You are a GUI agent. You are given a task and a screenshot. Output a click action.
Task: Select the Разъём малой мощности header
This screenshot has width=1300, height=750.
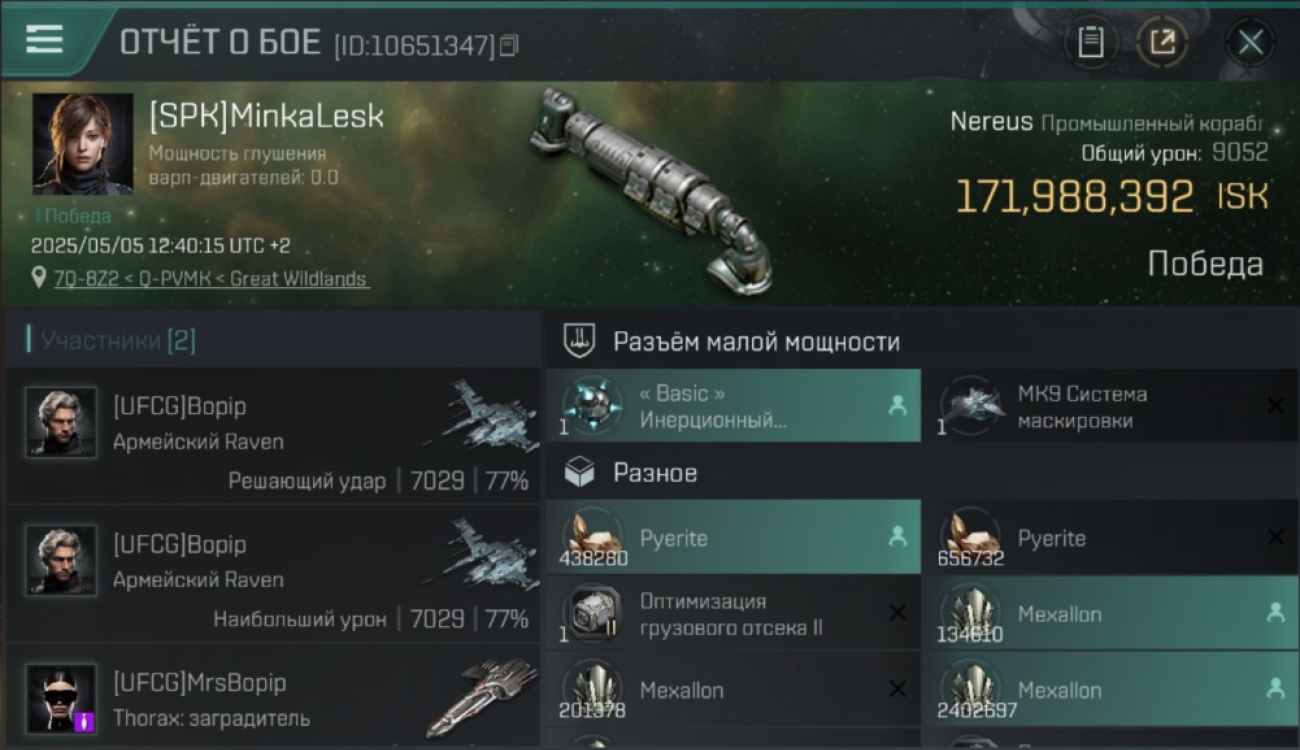(756, 341)
